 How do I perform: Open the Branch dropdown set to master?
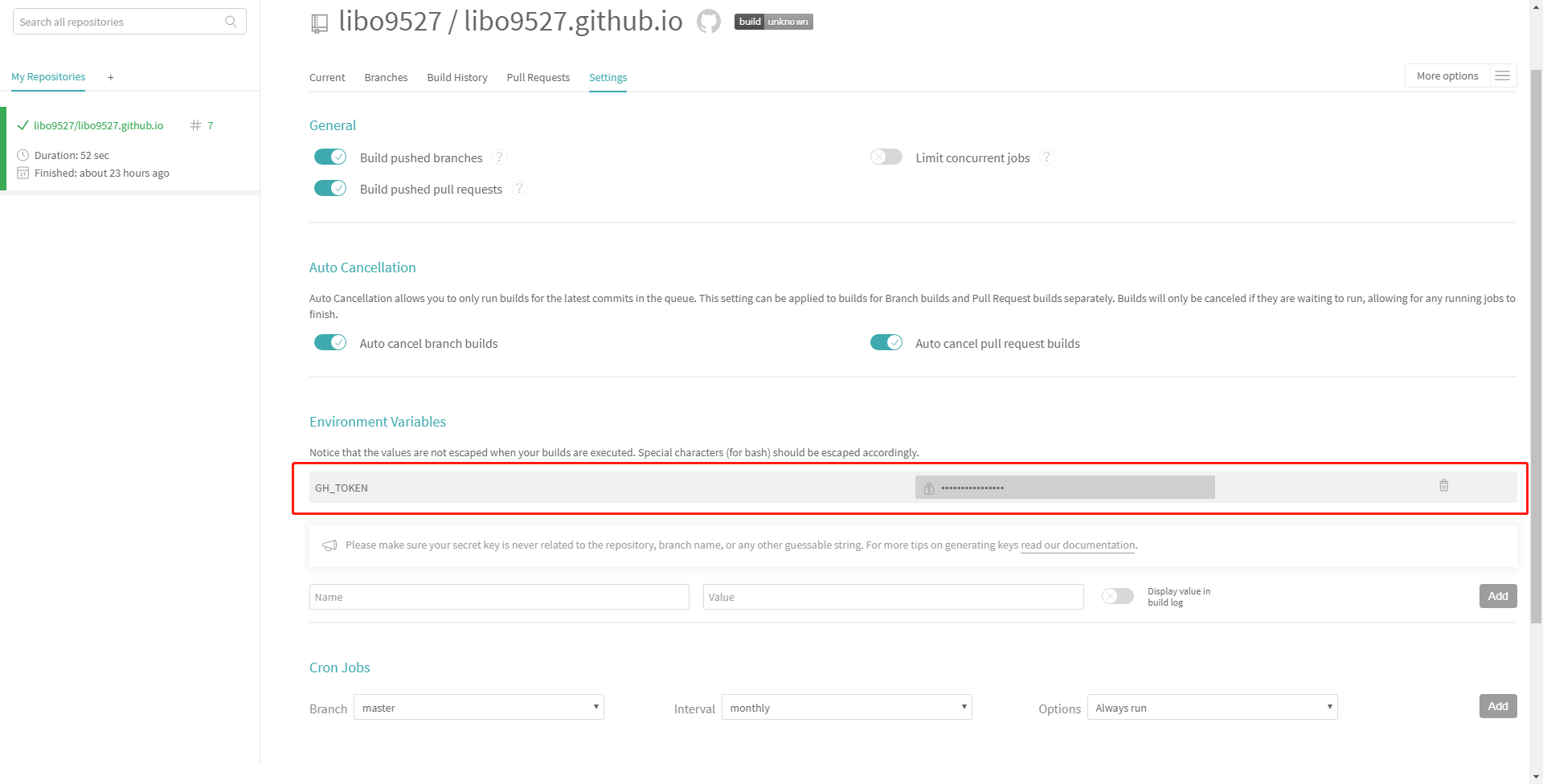pyautogui.click(x=479, y=707)
